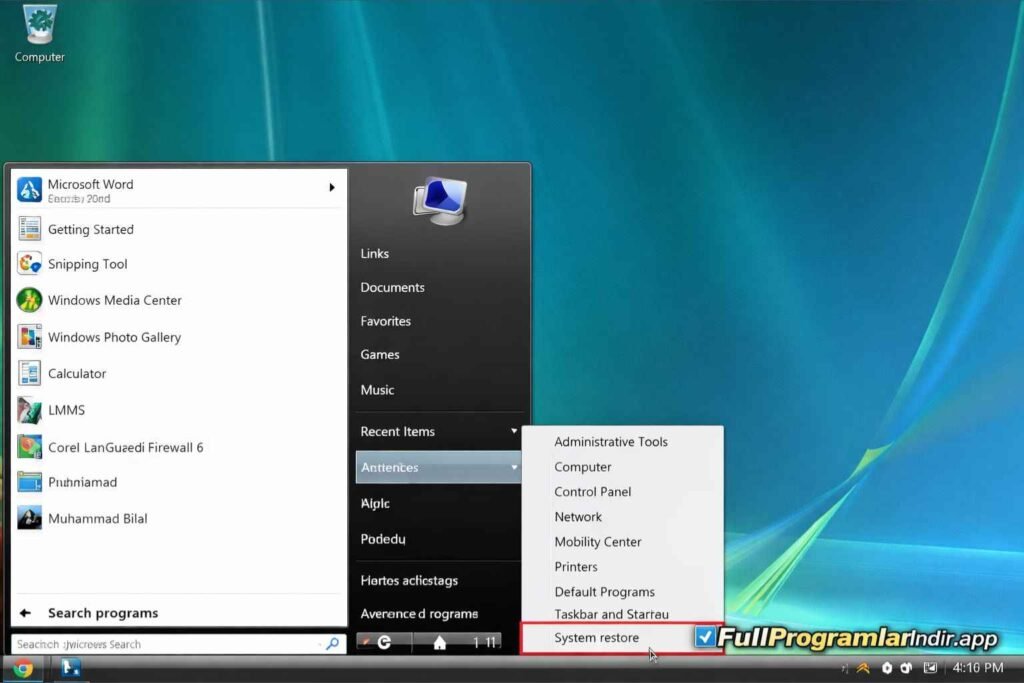The height and width of the screenshot is (683, 1024).
Task: Select Control Panel from the submenu
Action: point(591,492)
